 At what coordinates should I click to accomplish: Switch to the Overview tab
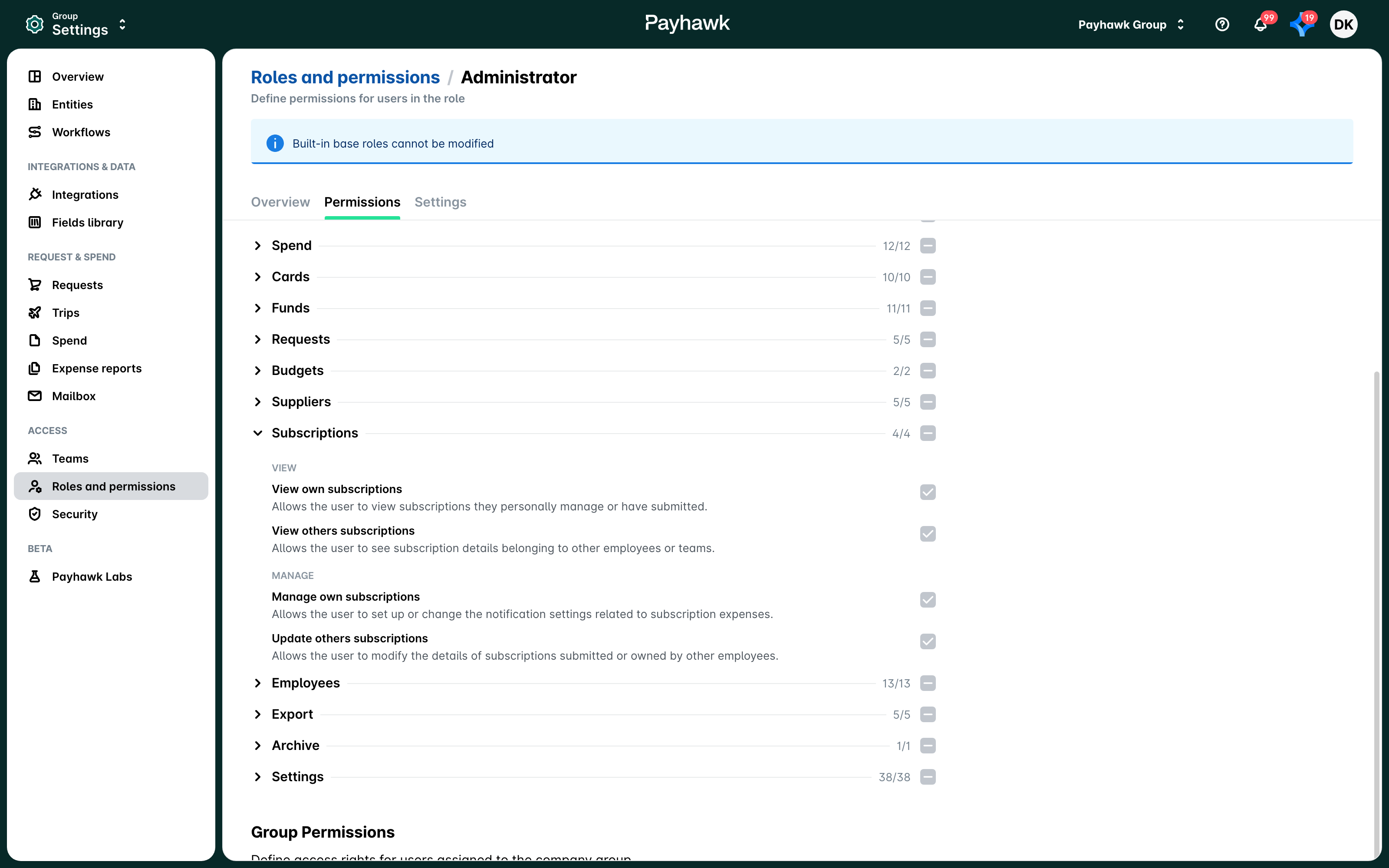(x=280, y=202)
